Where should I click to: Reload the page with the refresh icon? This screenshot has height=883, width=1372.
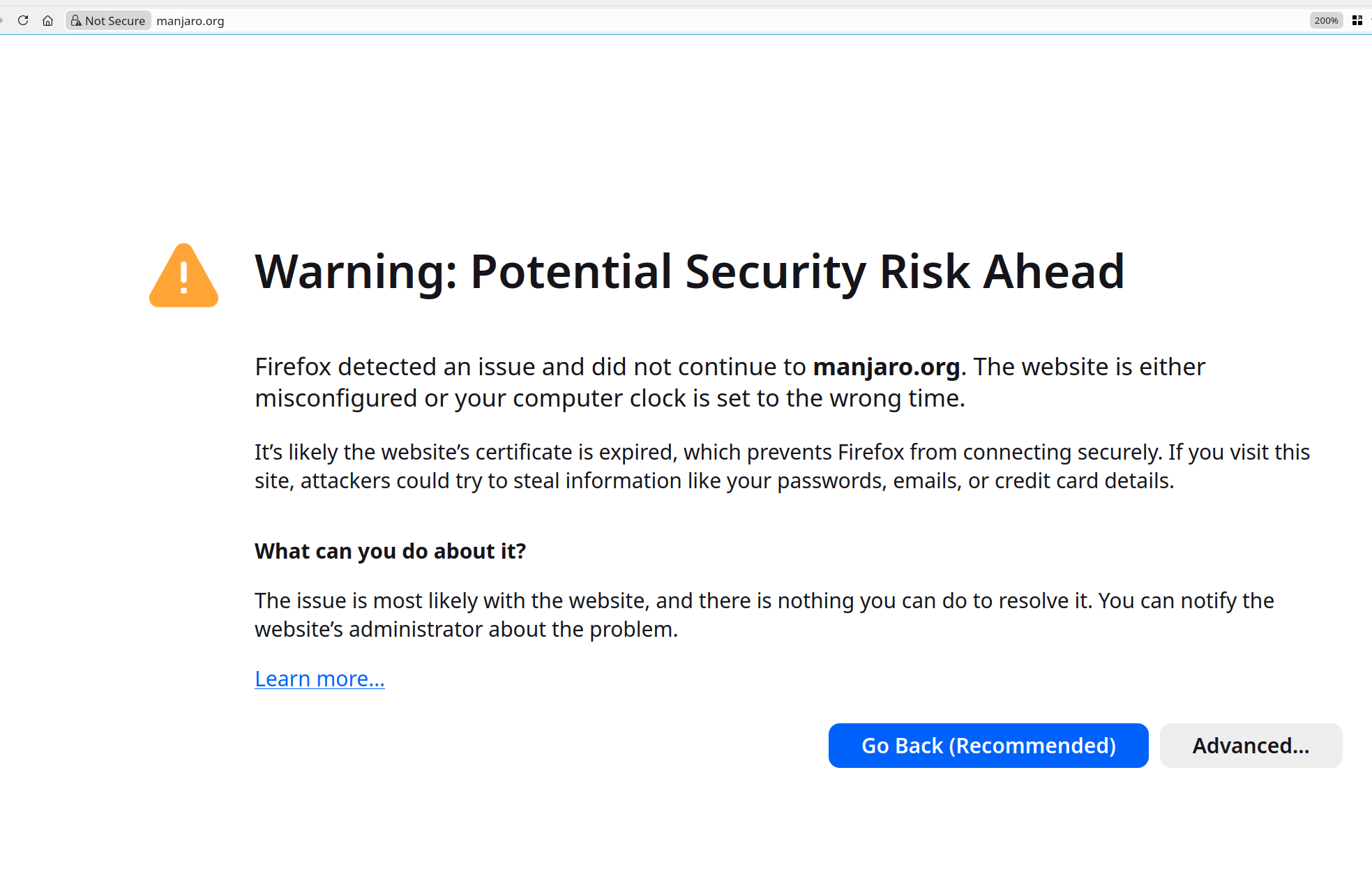(x=23, y=20)
